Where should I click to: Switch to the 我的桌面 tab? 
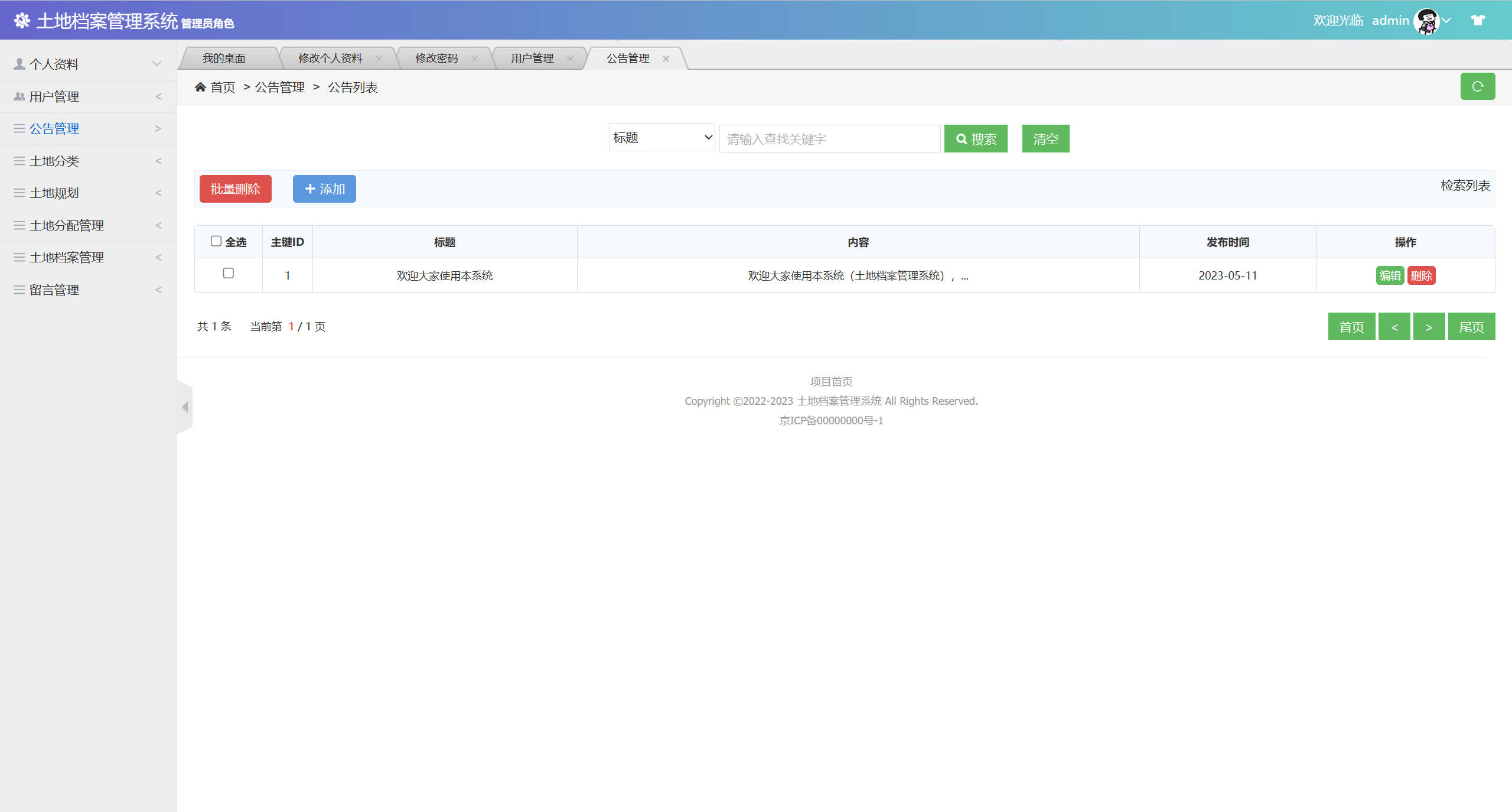coord(224,57)
